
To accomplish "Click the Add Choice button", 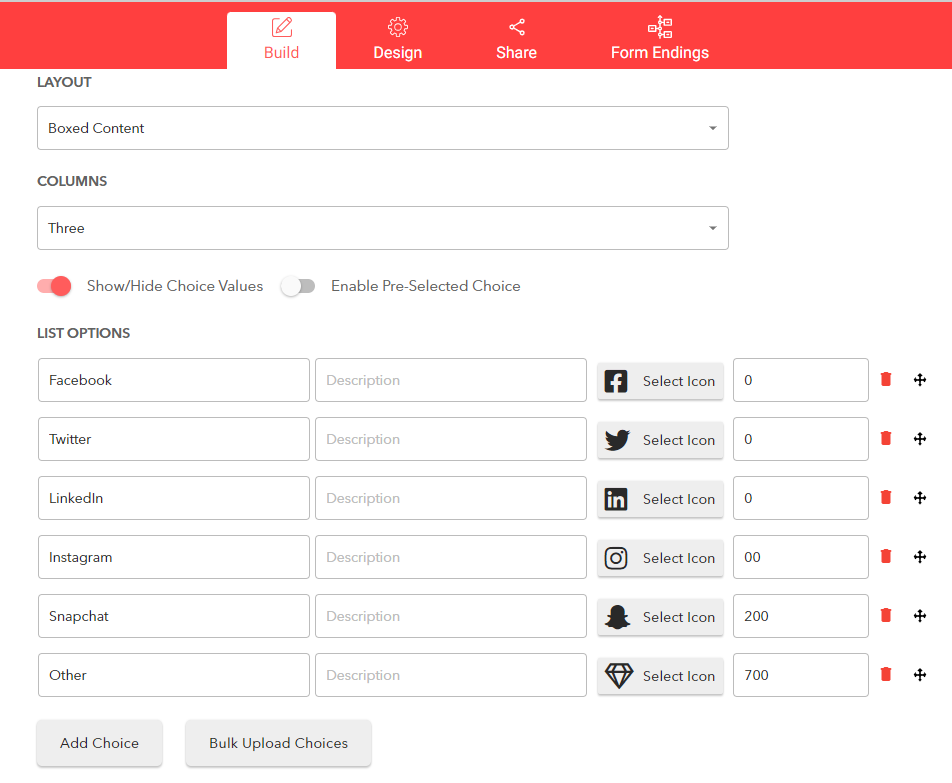I will [x=100, y=743].
